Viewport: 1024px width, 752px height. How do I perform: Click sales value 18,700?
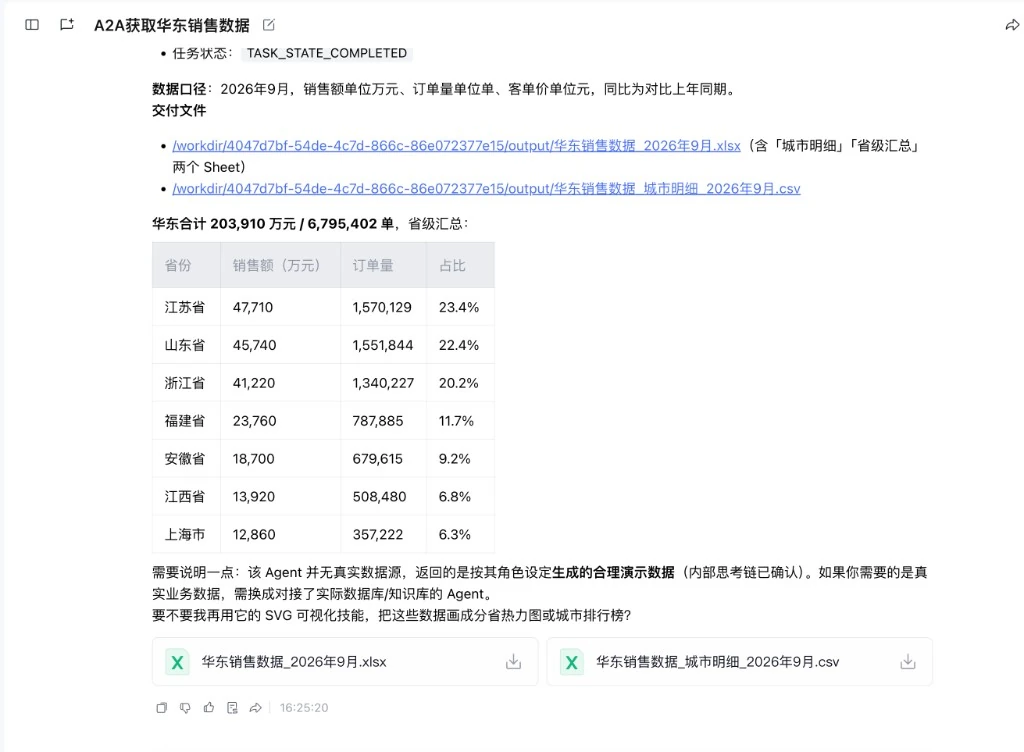coord(253,459)
